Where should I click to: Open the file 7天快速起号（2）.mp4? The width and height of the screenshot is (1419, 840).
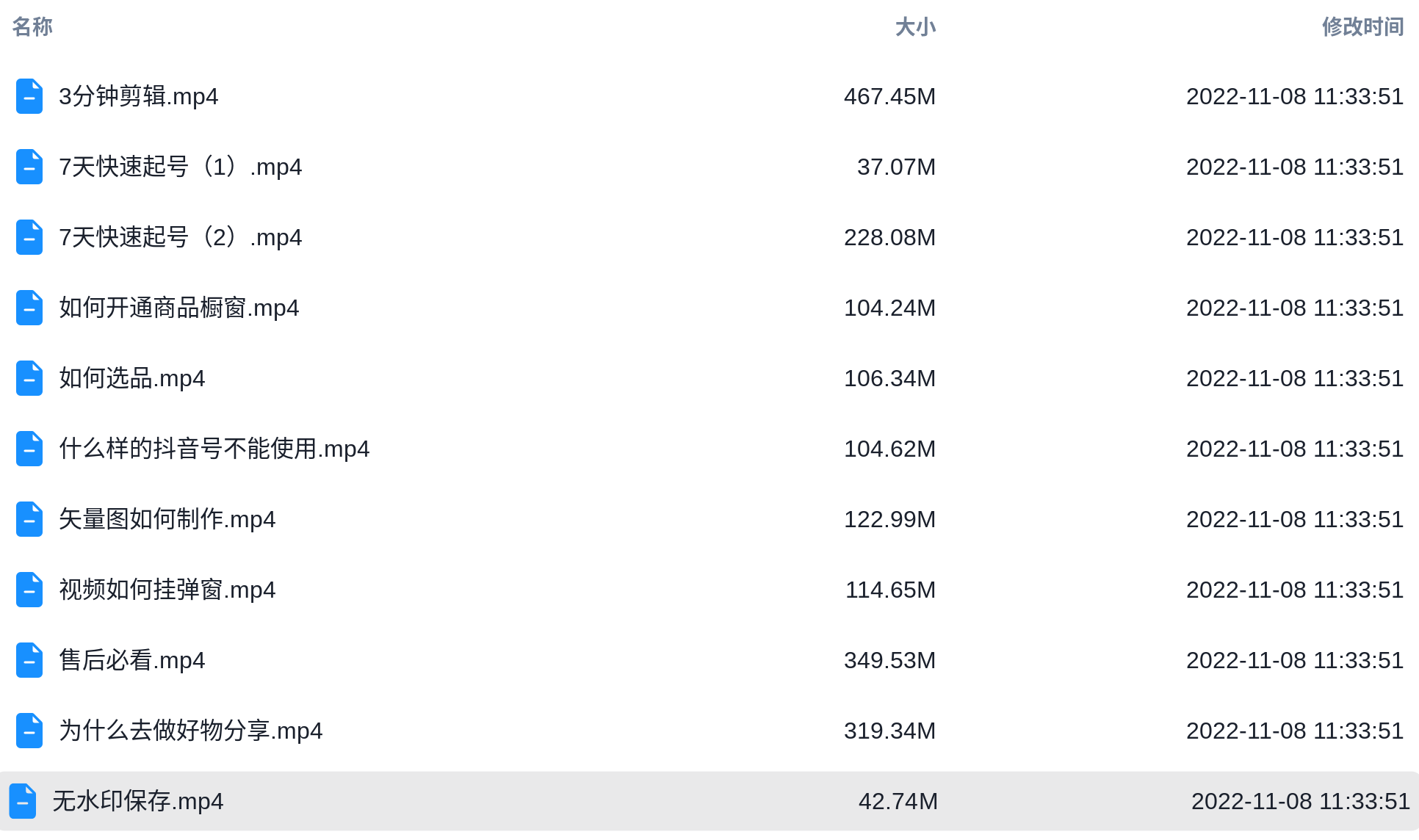click(180, 237)
